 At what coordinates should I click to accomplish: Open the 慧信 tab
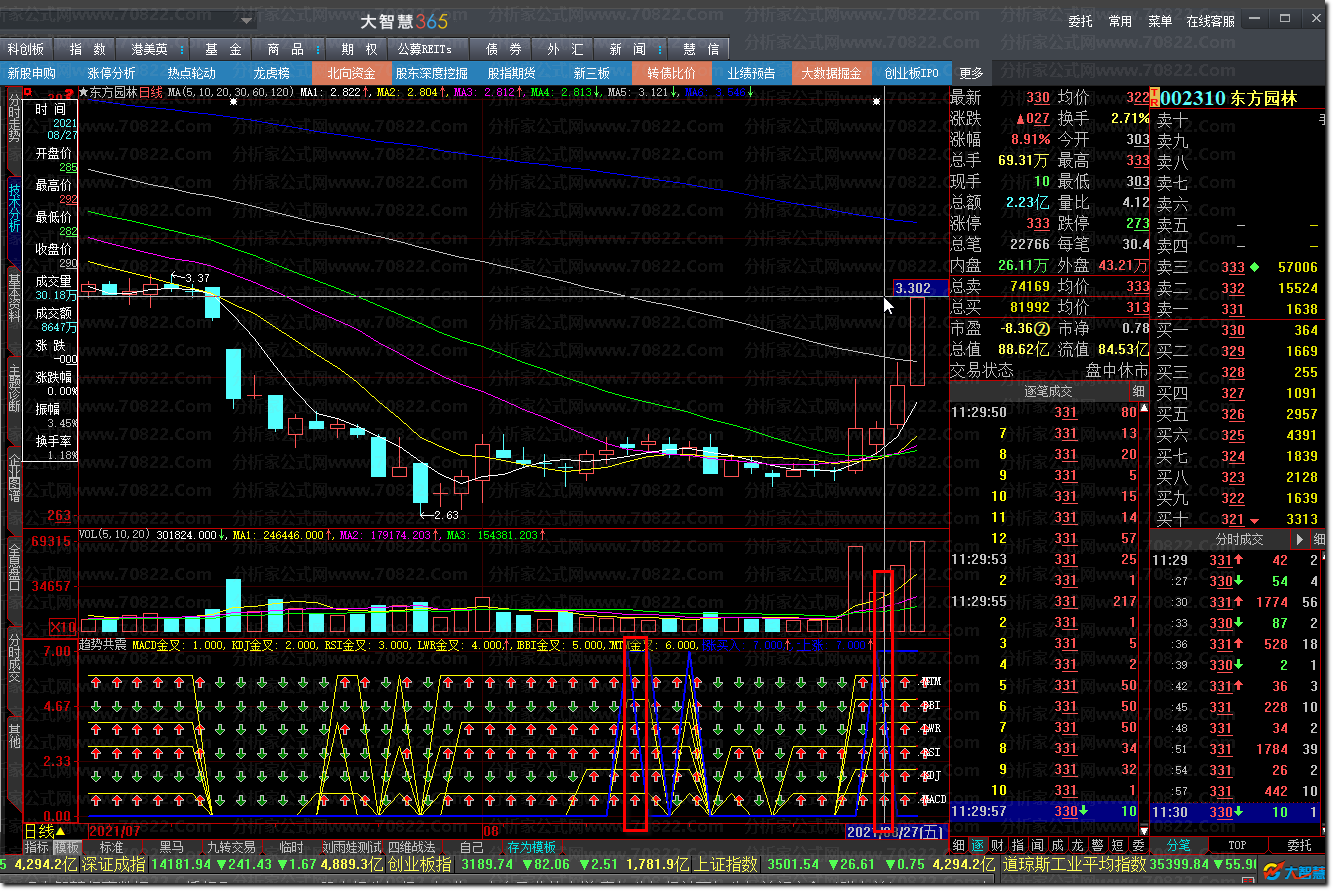(700, 49)
